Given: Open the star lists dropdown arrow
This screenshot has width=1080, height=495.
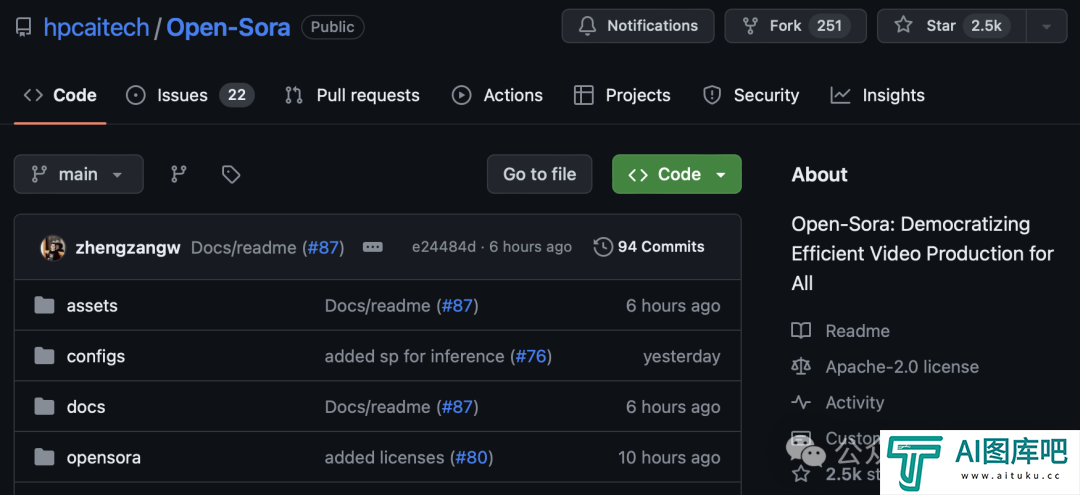Looking at the screenshot, I should tap(1046, 26).
